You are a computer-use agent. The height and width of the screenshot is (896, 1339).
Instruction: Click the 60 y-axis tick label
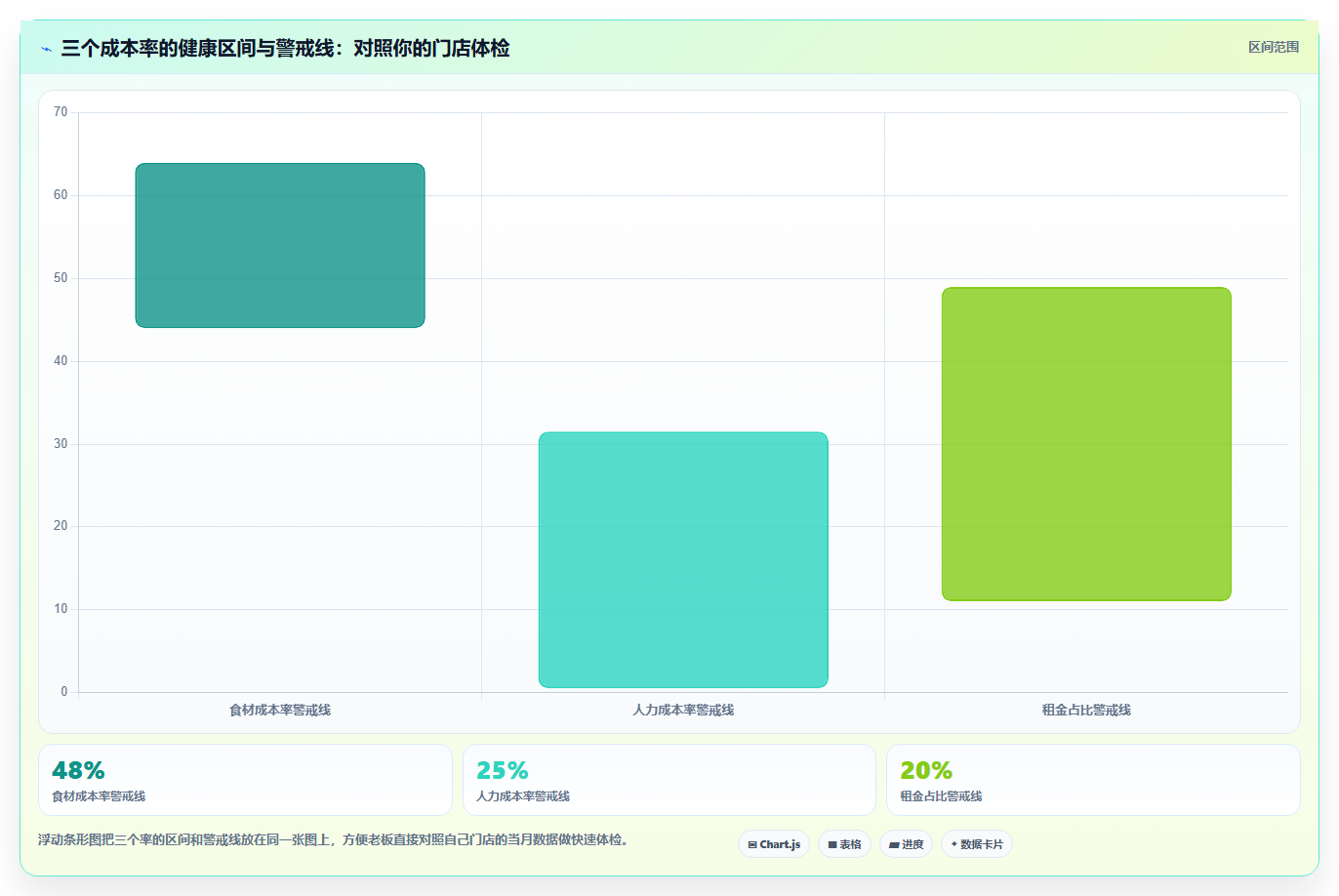coord(61,195)
